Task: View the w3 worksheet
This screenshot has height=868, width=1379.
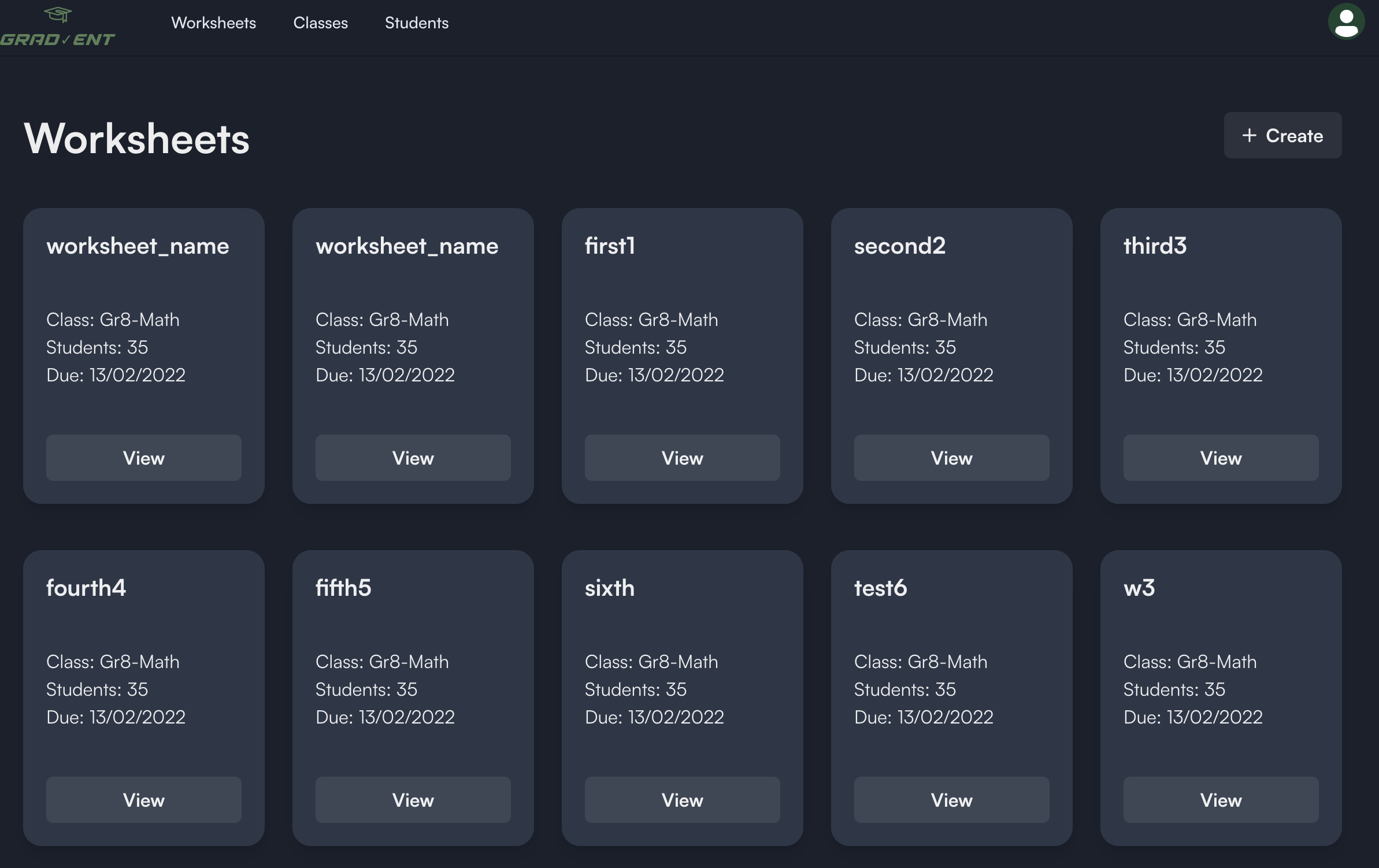Action: point(1221,800)
